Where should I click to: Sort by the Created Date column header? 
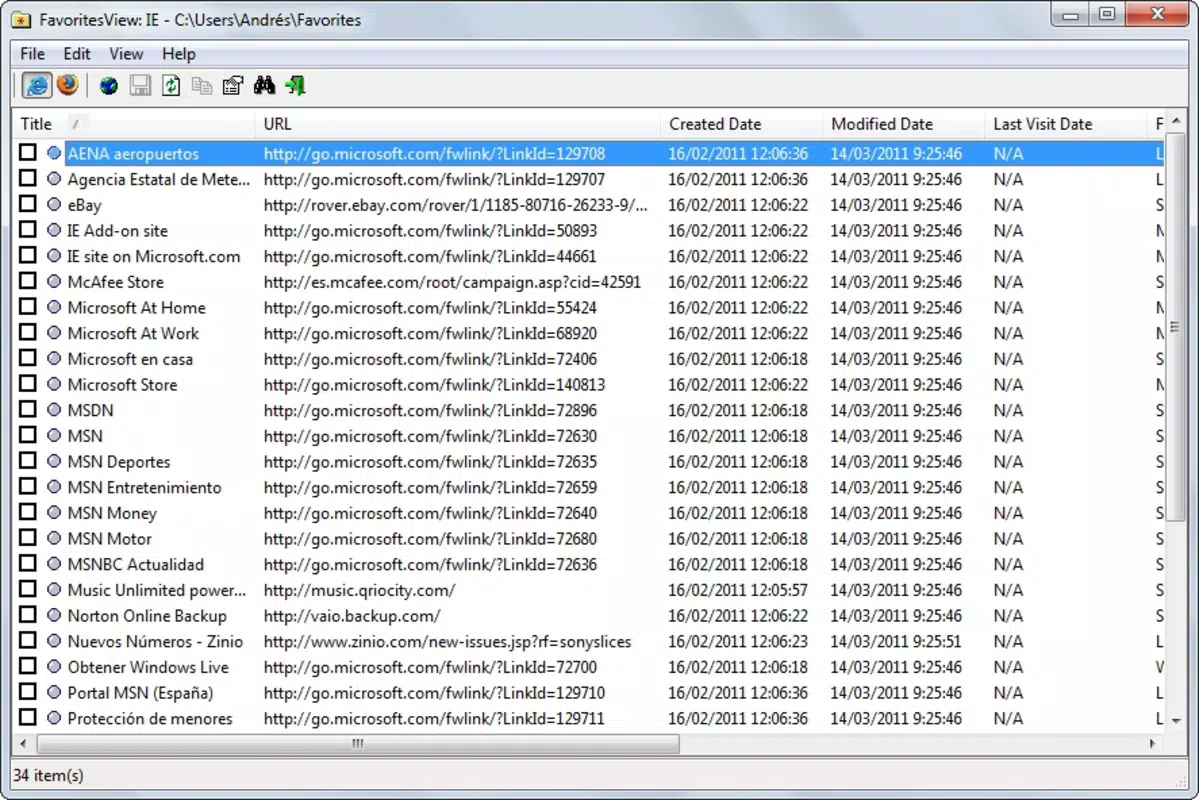[x=742, y=124]
